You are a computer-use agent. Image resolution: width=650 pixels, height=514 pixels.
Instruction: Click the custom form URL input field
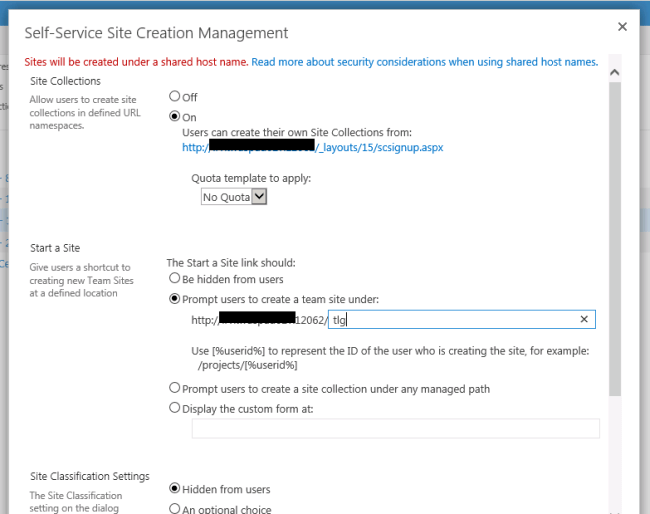395,428
